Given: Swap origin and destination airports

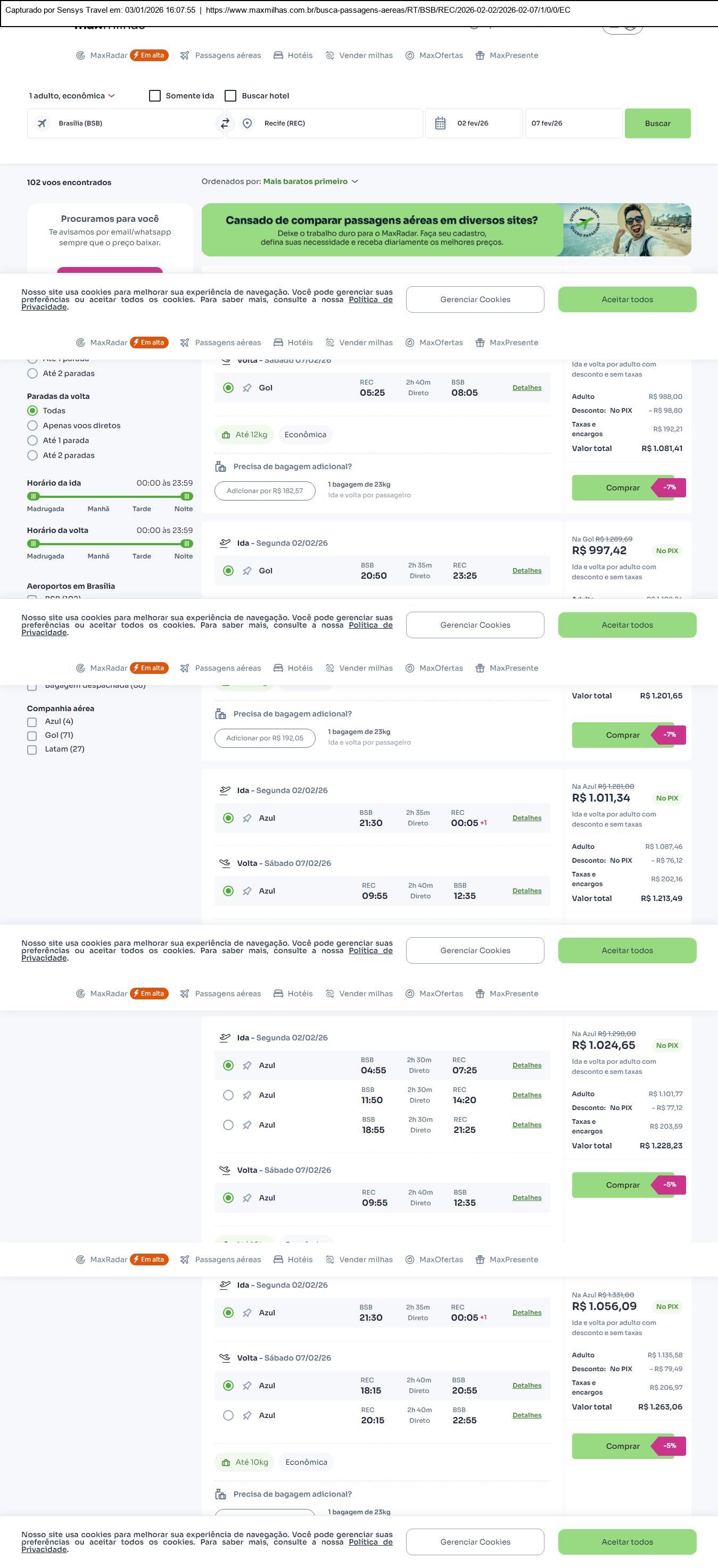Looking at the screenshot, I should coord(225,123).
